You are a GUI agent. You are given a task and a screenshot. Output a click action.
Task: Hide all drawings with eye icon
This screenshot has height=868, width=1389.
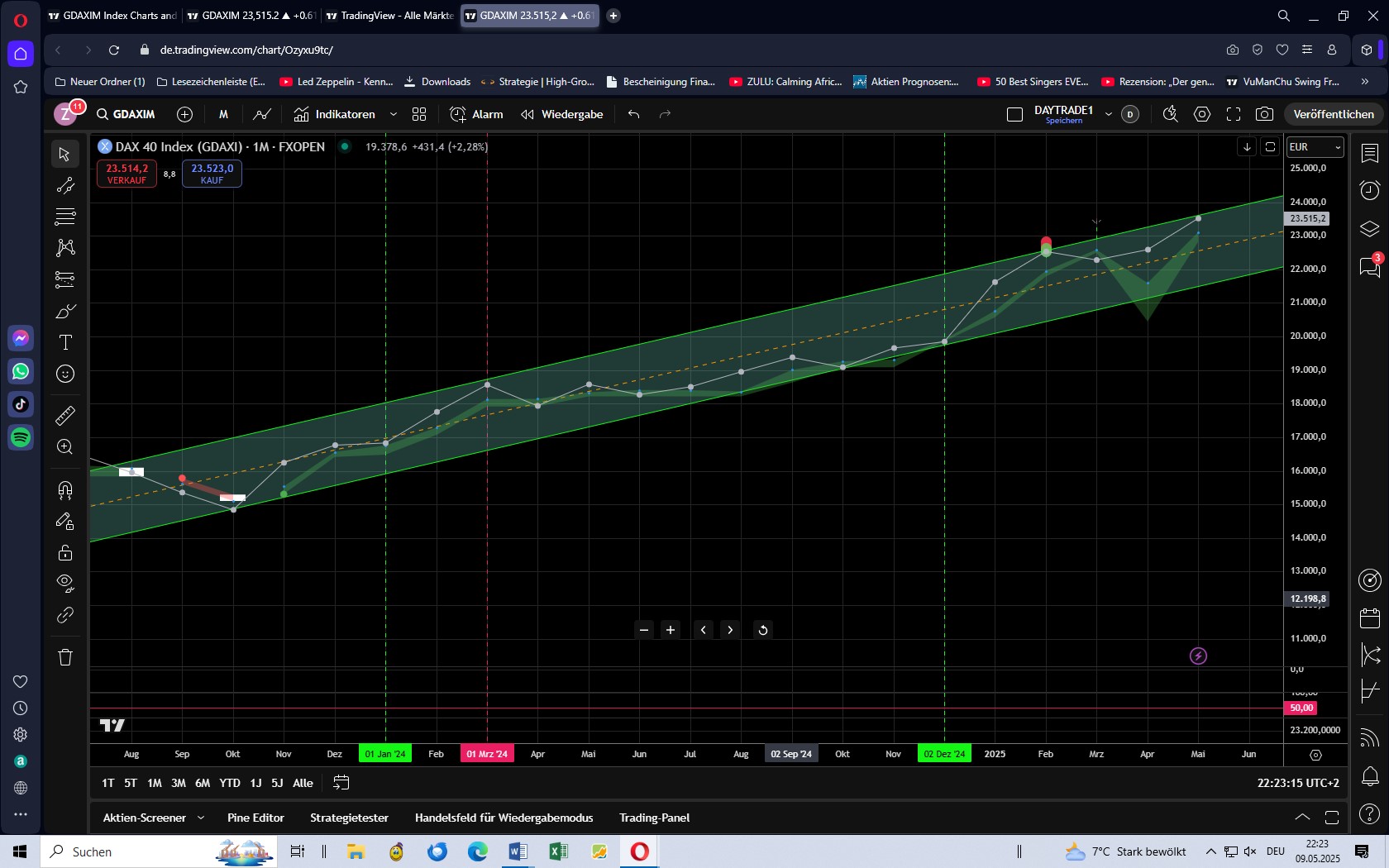coord(65,584)
